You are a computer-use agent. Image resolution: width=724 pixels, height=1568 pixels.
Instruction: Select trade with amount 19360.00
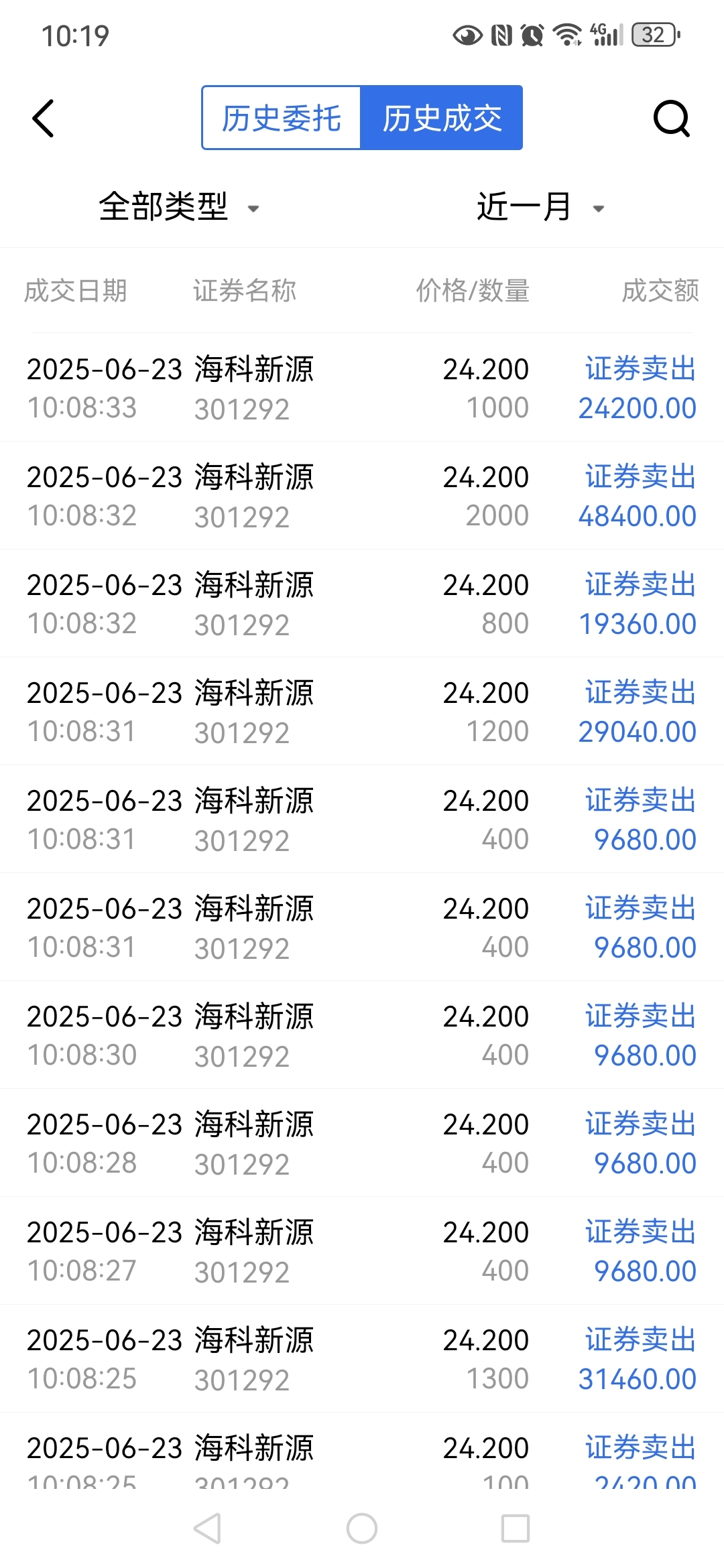[362, 604]
